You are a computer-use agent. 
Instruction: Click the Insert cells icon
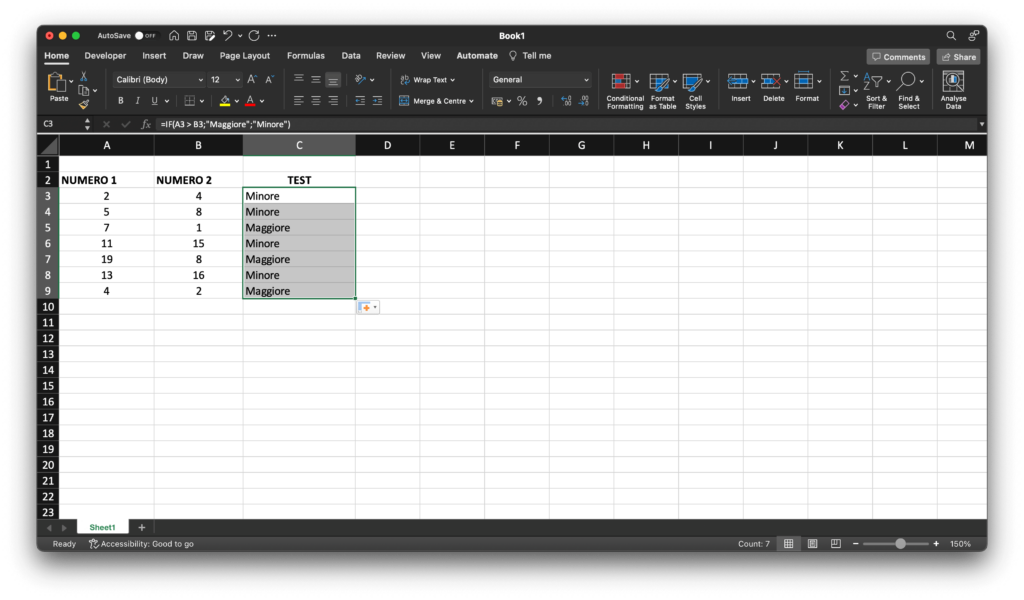point(737,82)
